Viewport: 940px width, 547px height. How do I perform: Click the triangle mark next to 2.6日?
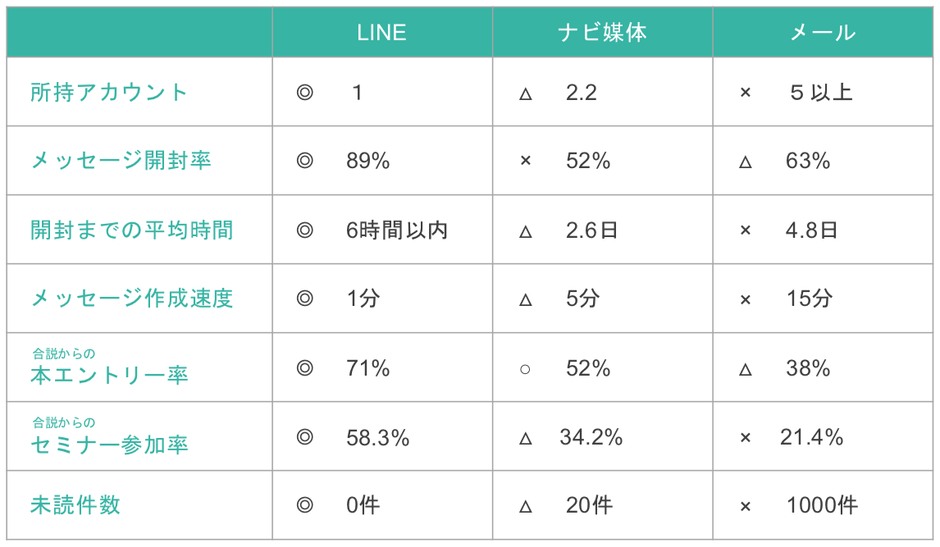525,231
